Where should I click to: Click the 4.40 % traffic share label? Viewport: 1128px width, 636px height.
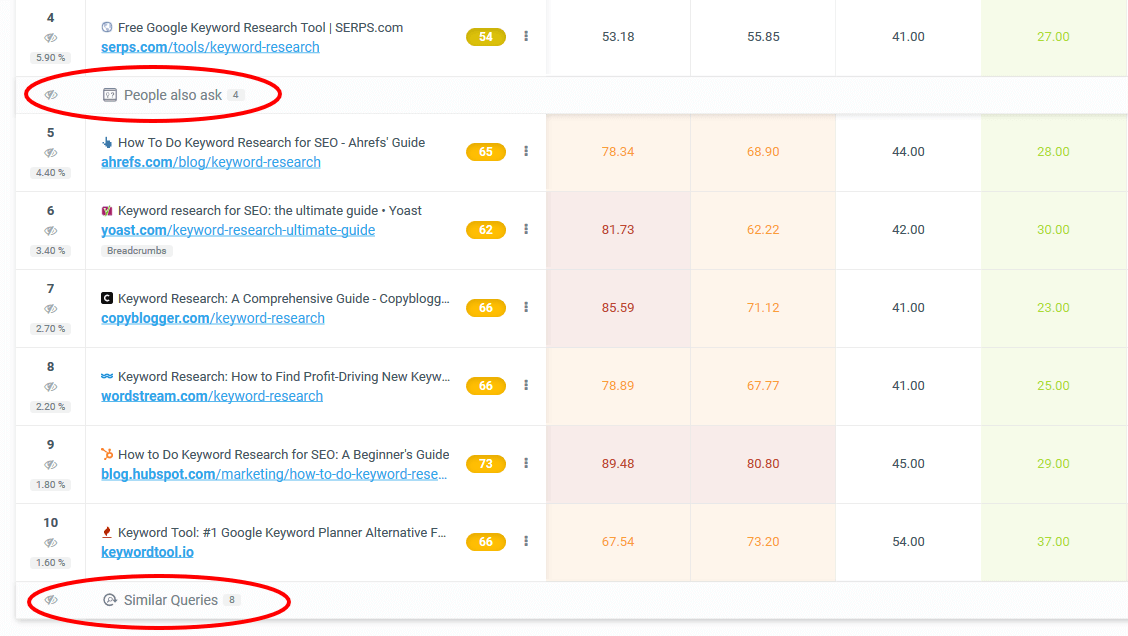coord(50,173)
